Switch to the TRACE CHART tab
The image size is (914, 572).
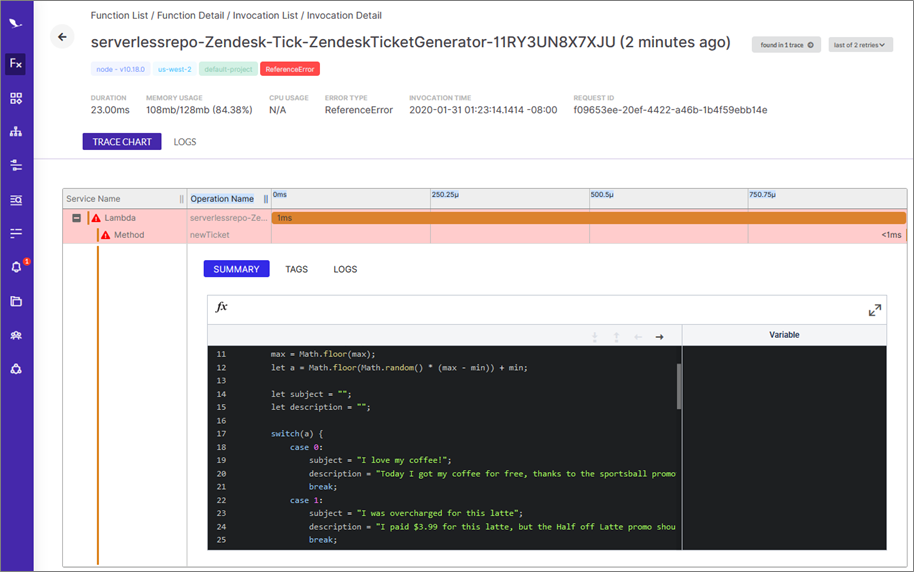pos(122,142)
